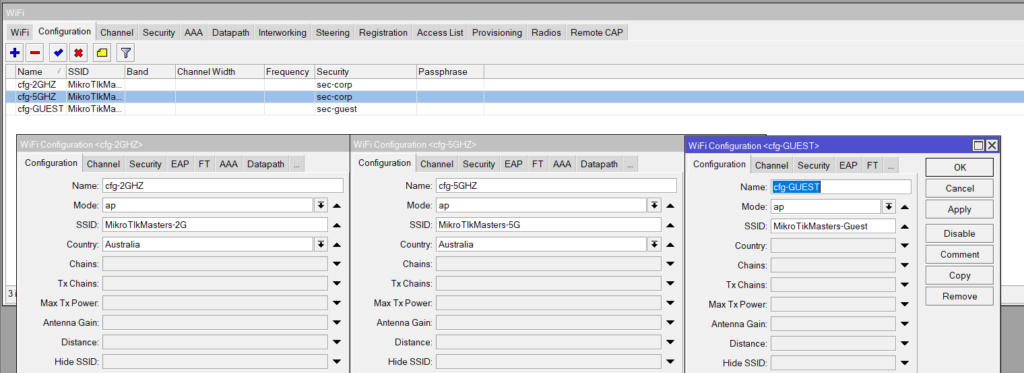The height and width of the screenshot is (373, 1024).
Task: Expand the Max Tx Power field in the cfg-2GHZ window
Action: 336,303
